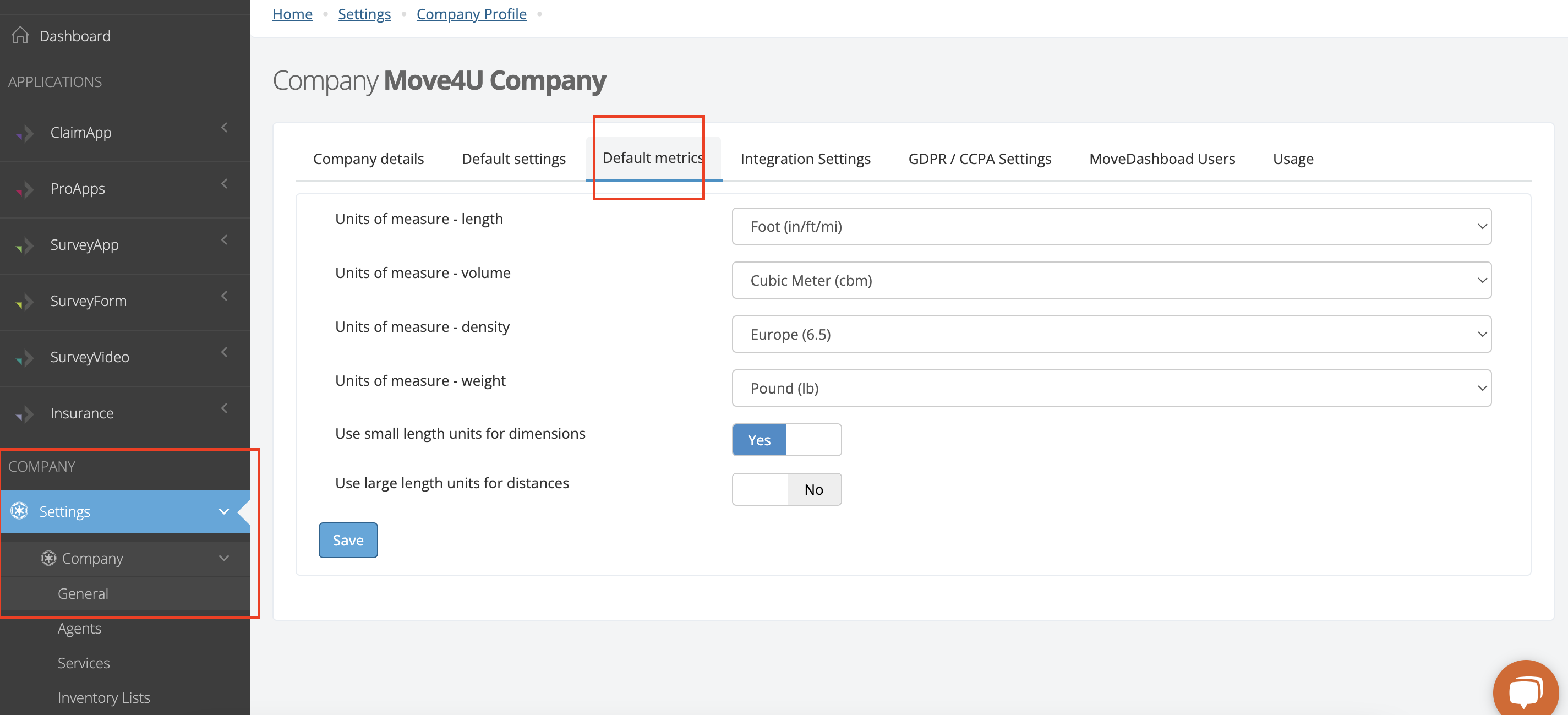Open MoveDashboad Users tab
Screen dimensions: 1568x715
[1162, 159]
